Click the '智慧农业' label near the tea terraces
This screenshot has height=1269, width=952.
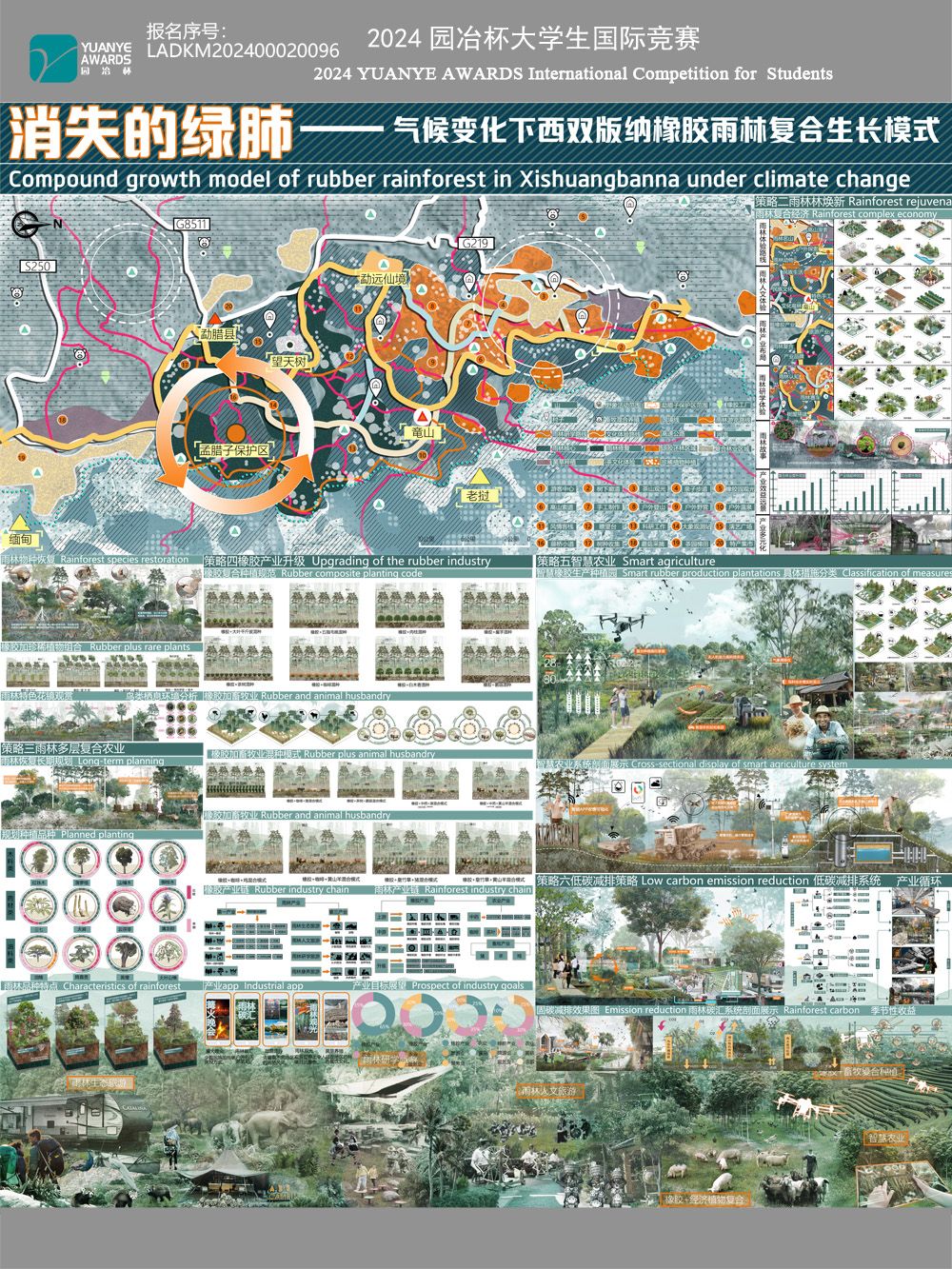[884, 1138]
